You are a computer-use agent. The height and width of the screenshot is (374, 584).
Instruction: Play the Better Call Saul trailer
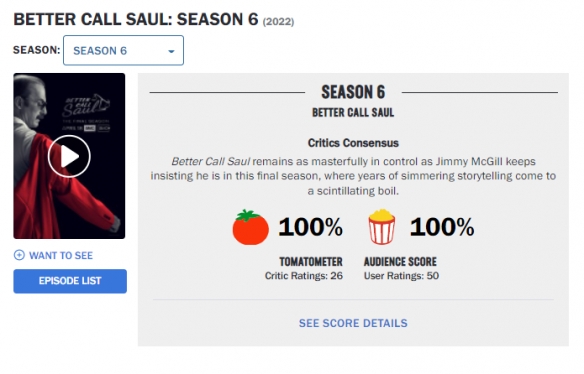click(x=69, y=156)
